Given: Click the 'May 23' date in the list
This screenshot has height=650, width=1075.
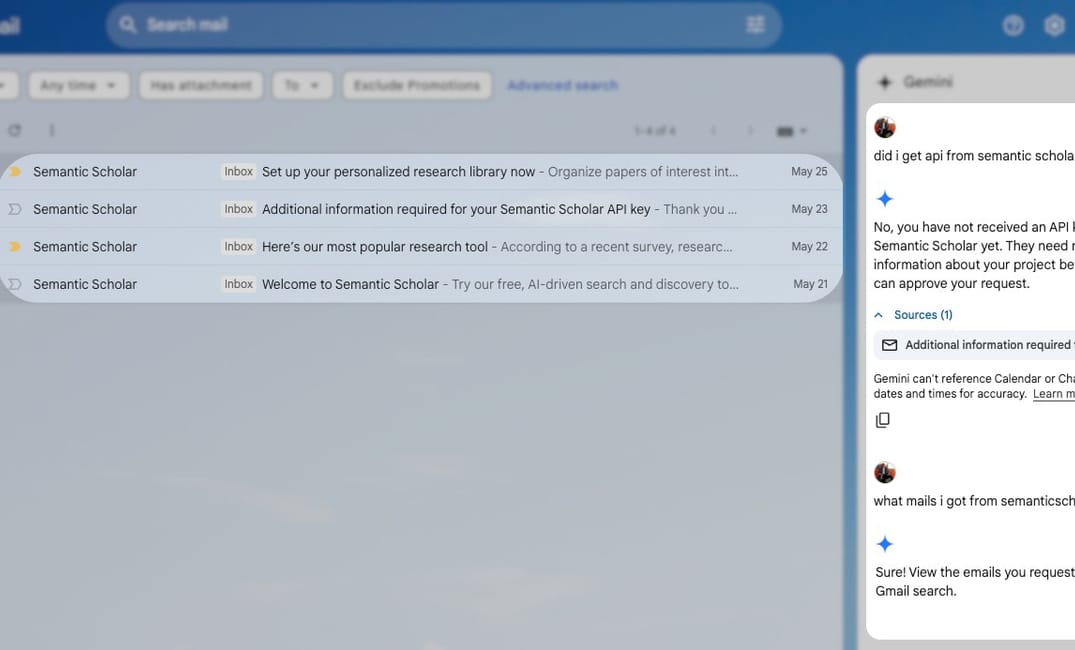Looking at the screenshot, I should 809,208.
